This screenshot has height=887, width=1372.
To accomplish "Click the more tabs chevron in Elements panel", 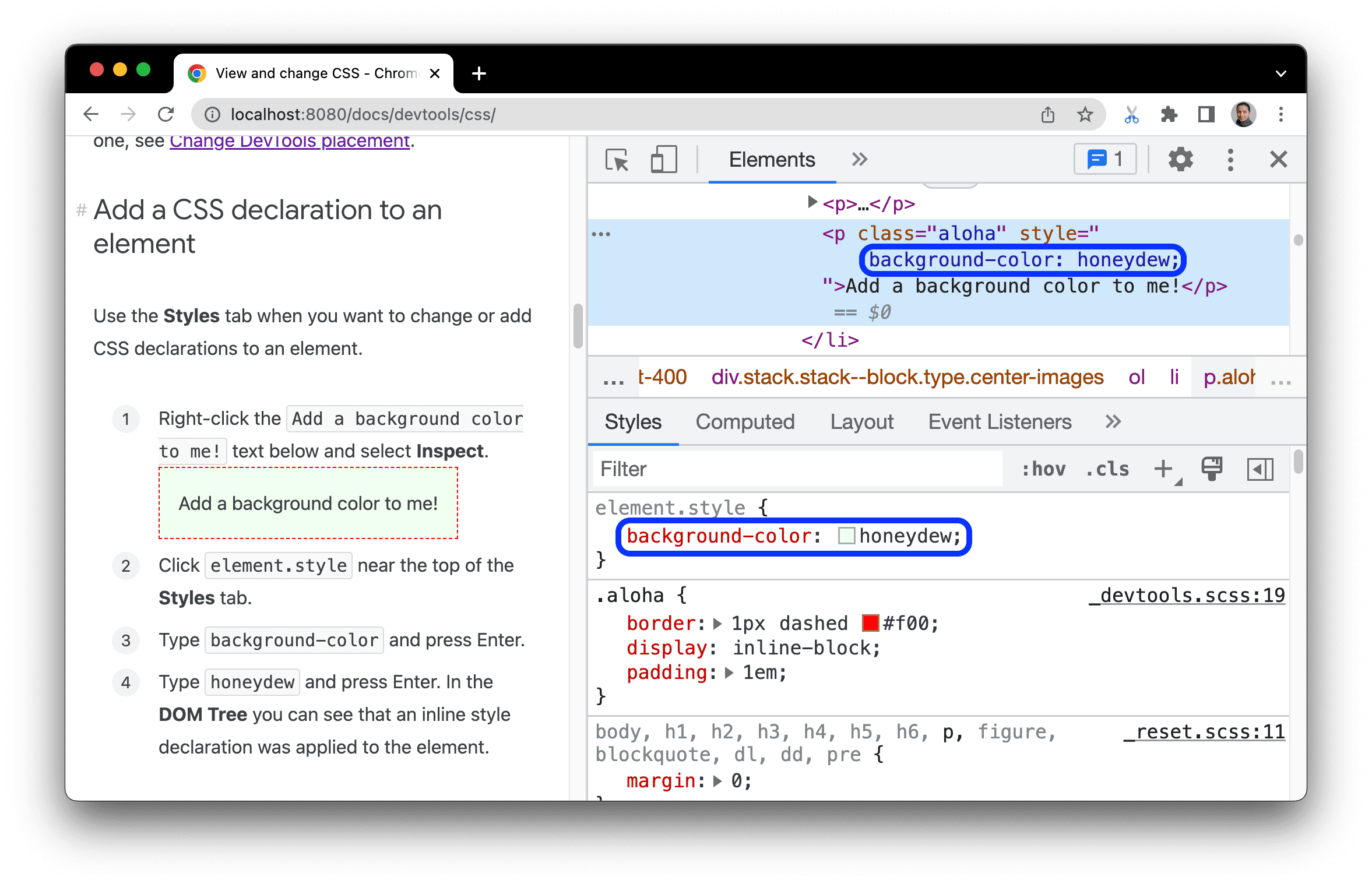I will (x=857, y=159).
